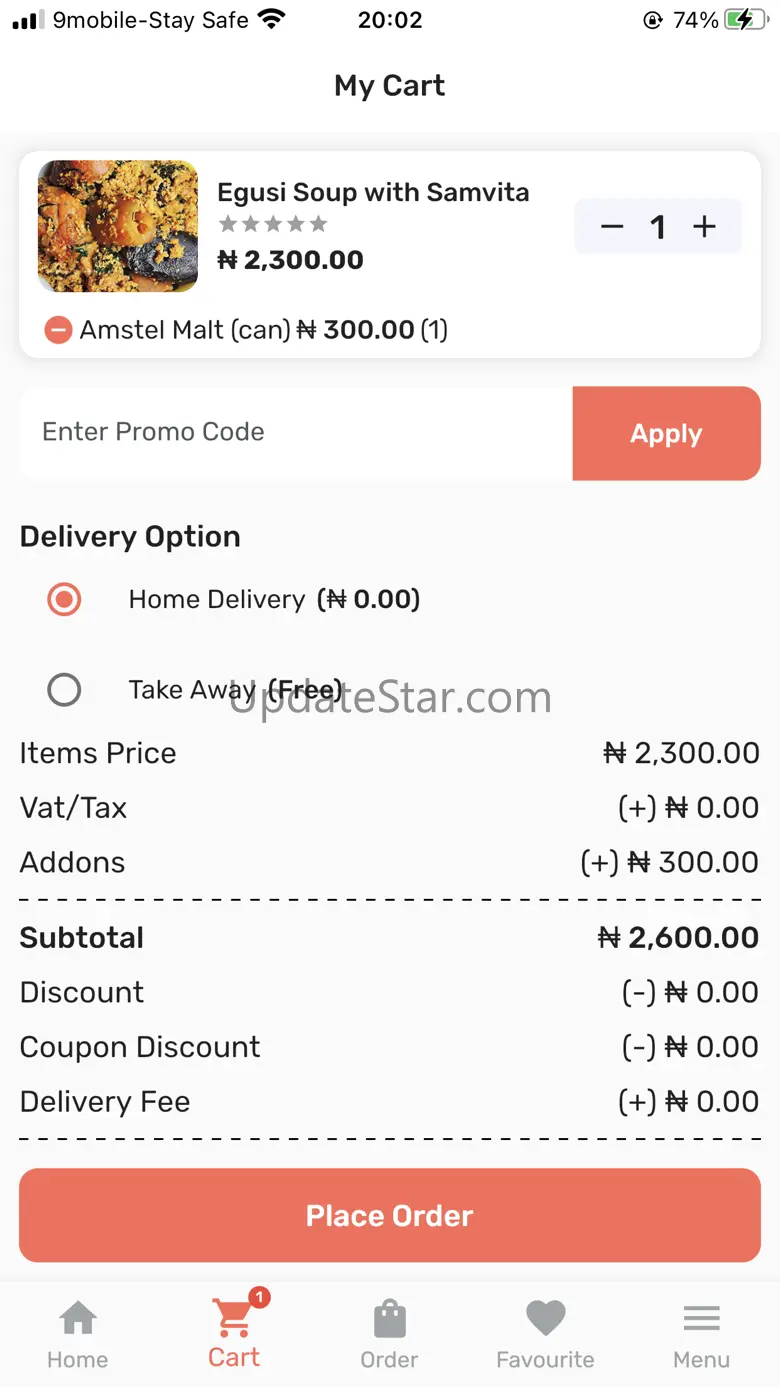The width and height of the screenshot is (780, 1387).
Task: Decrease Egusi Soup quantity with minus
Action: coord(612,227)
